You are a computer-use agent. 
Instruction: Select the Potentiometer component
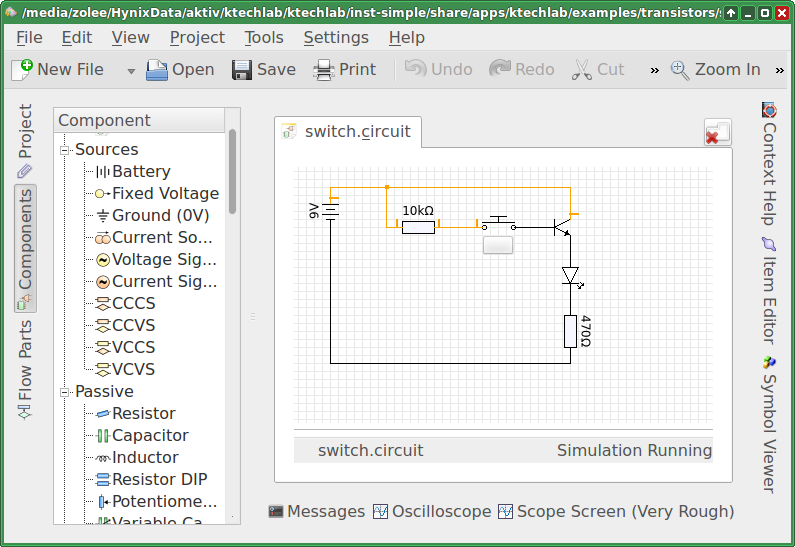tap(156, 501)
